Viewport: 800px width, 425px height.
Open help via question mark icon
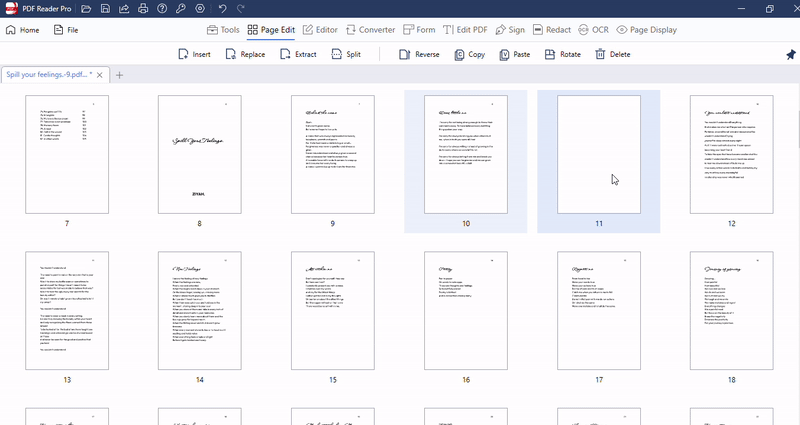(x=162, y=9)
